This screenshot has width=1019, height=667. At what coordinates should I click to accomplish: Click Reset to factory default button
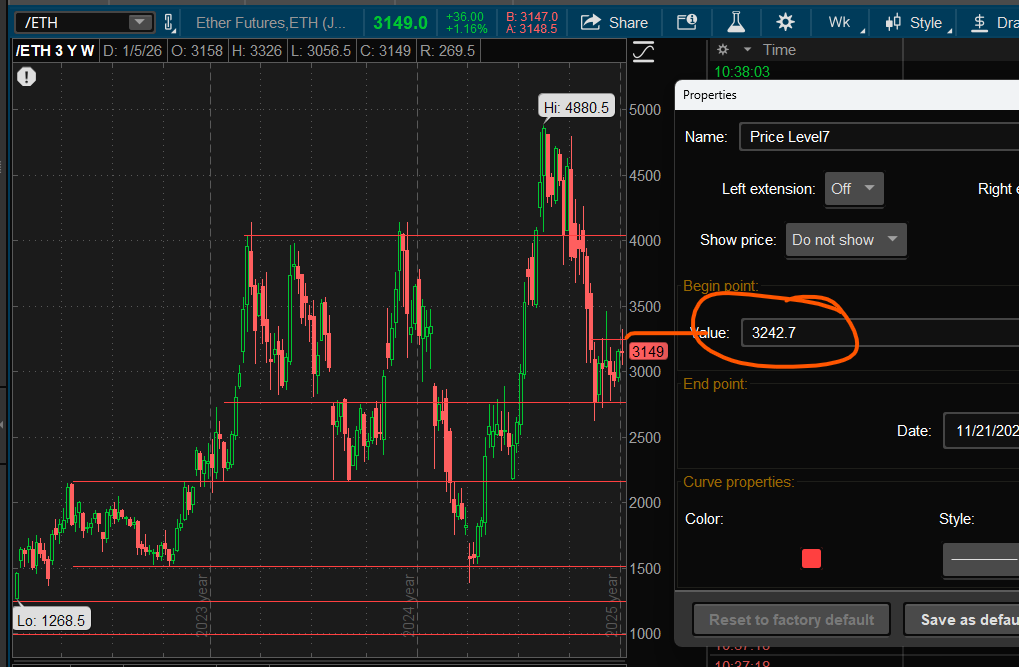click(792, 620)
